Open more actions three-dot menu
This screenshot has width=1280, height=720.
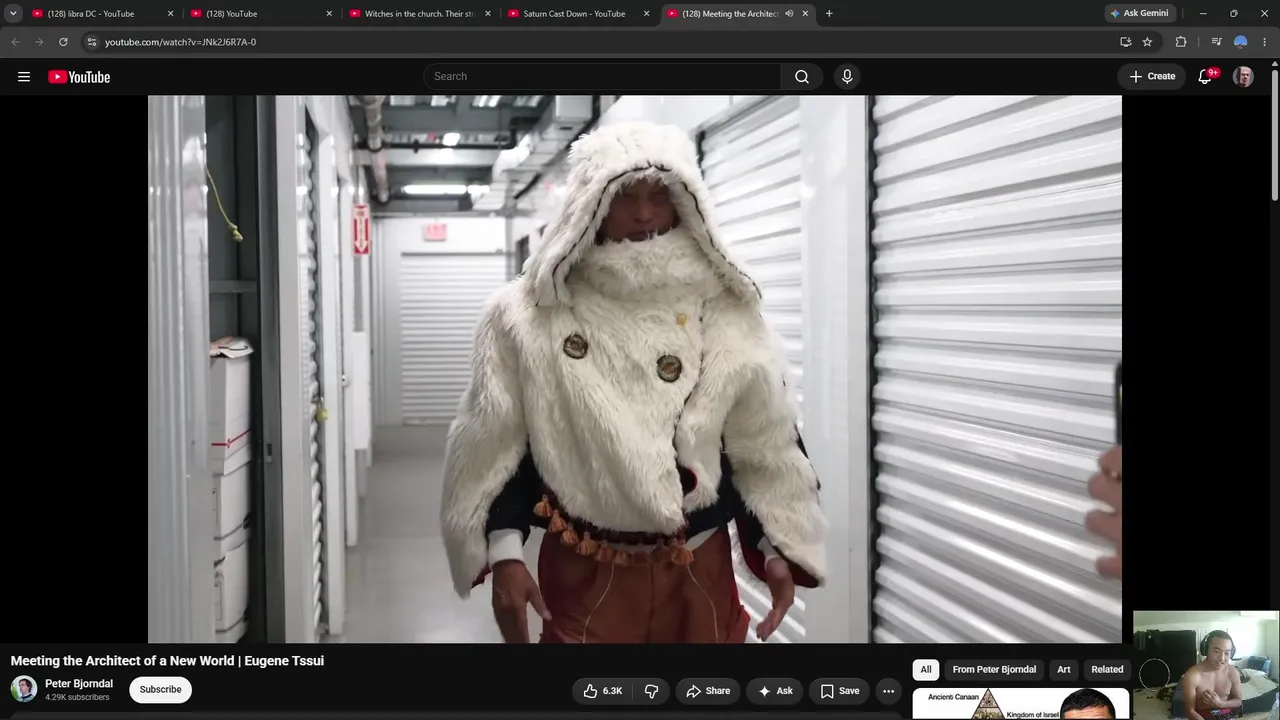888,691
